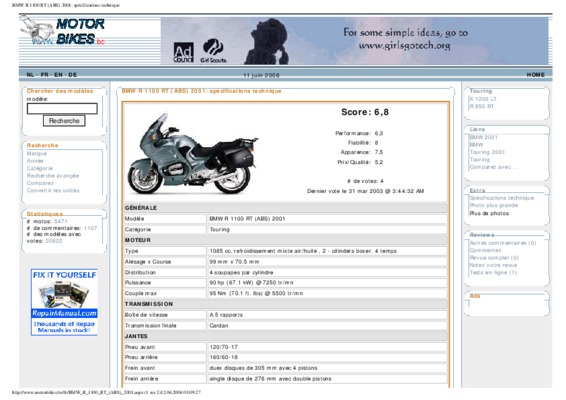
Task: Select the Boîte de vitesse value A 5 rapports
Action: point(226,315)
